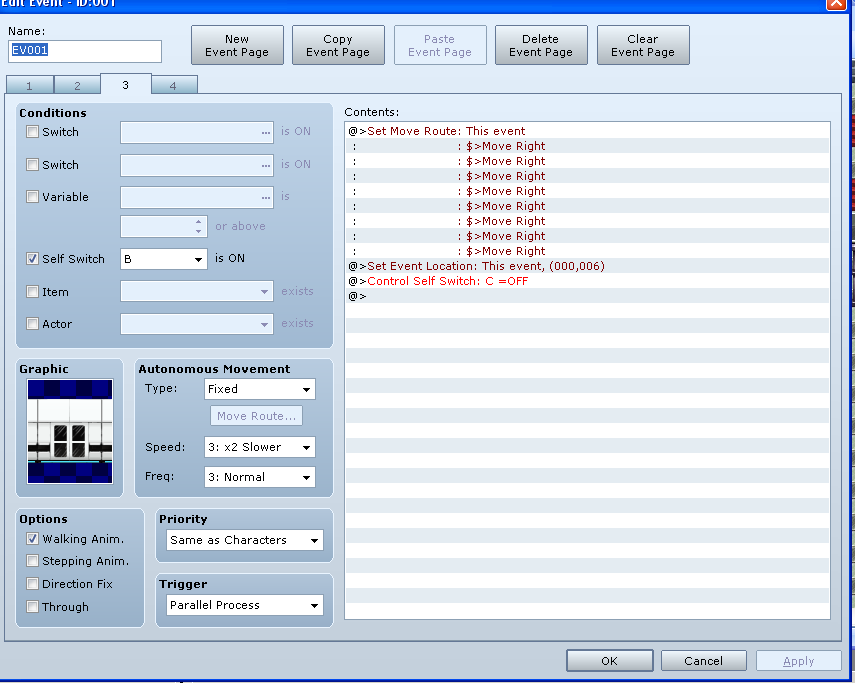855x683 pixels.
Task: Open the Speed dropdown
Action: click(x=260, y=447)
